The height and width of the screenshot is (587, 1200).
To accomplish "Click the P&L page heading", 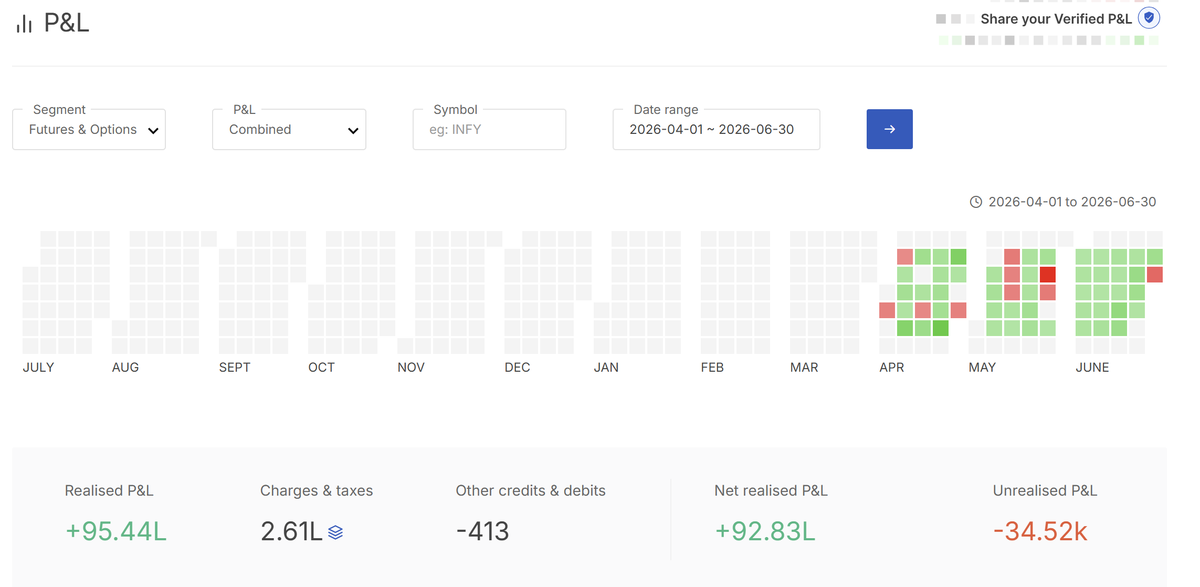I will 66,23.
